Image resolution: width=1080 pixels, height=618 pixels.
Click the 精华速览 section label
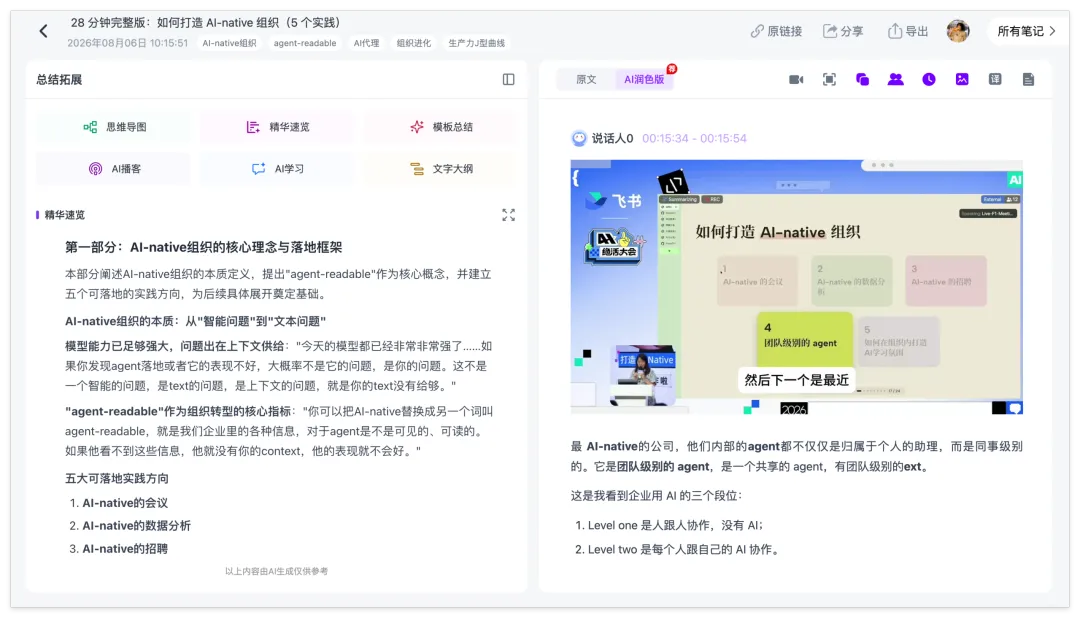pos(65,215)
